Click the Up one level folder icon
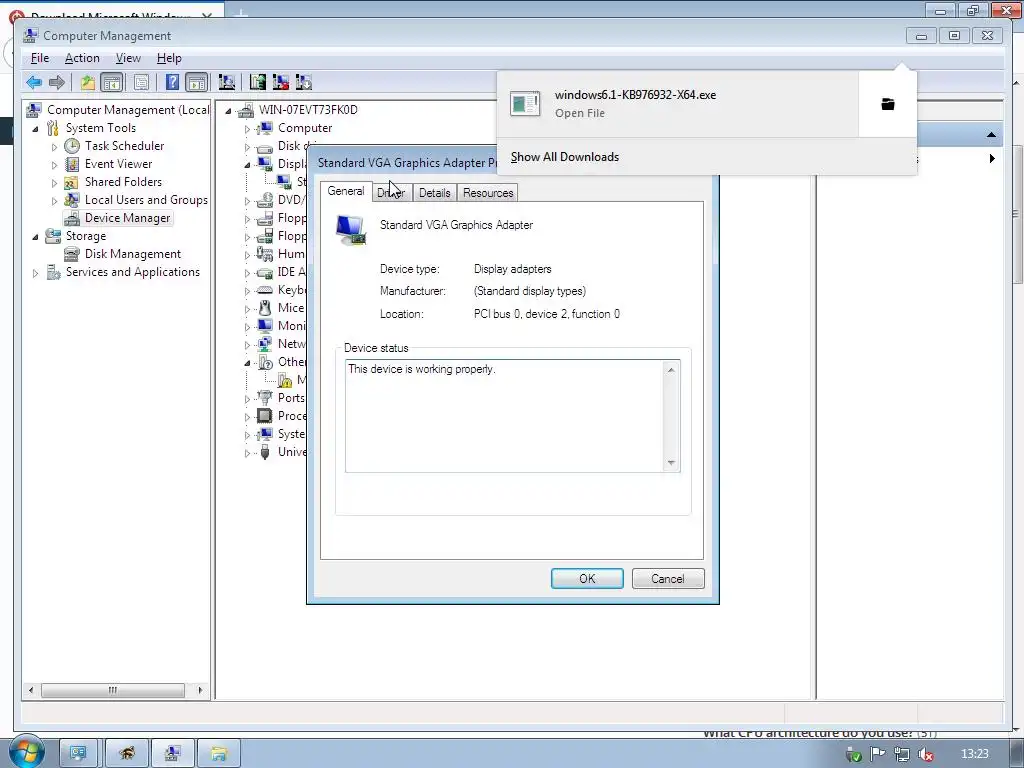Viewport: 1024px width, 768px height. (x=88, y=82)
